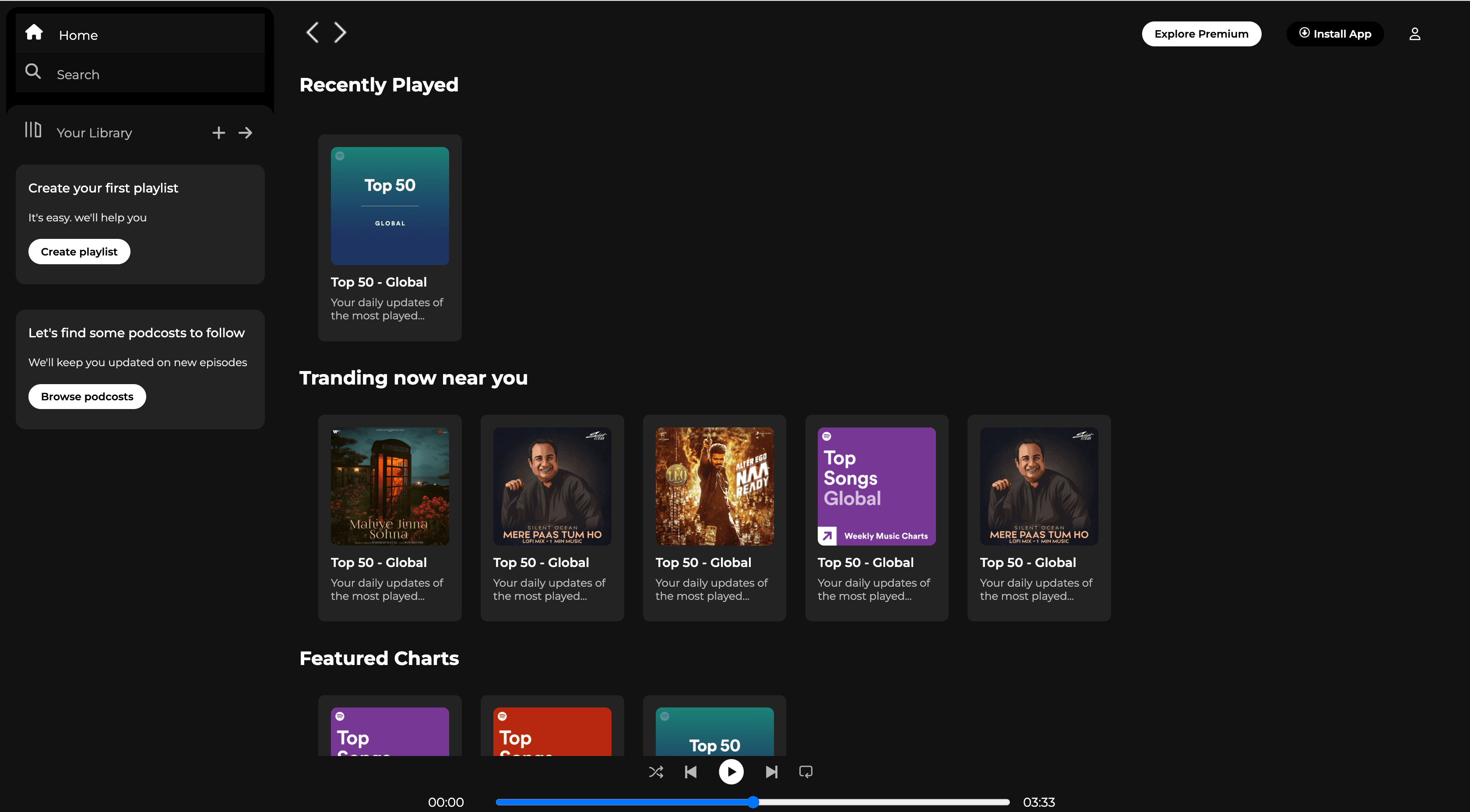
Task: Open the Featured Charts section heading
Action: coord(379,658)
